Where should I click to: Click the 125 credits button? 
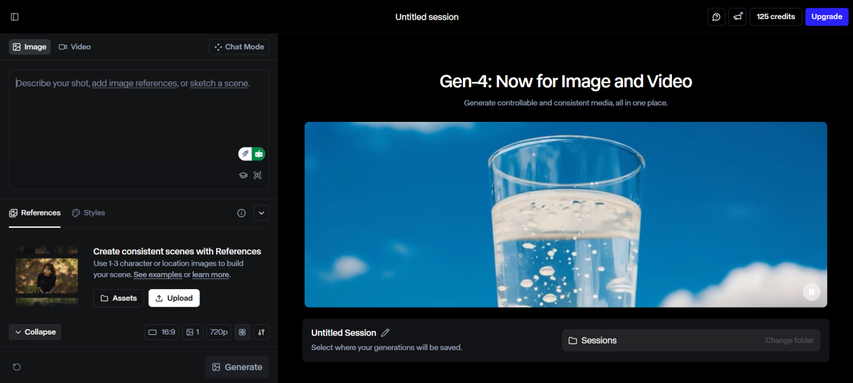[776, 17]
